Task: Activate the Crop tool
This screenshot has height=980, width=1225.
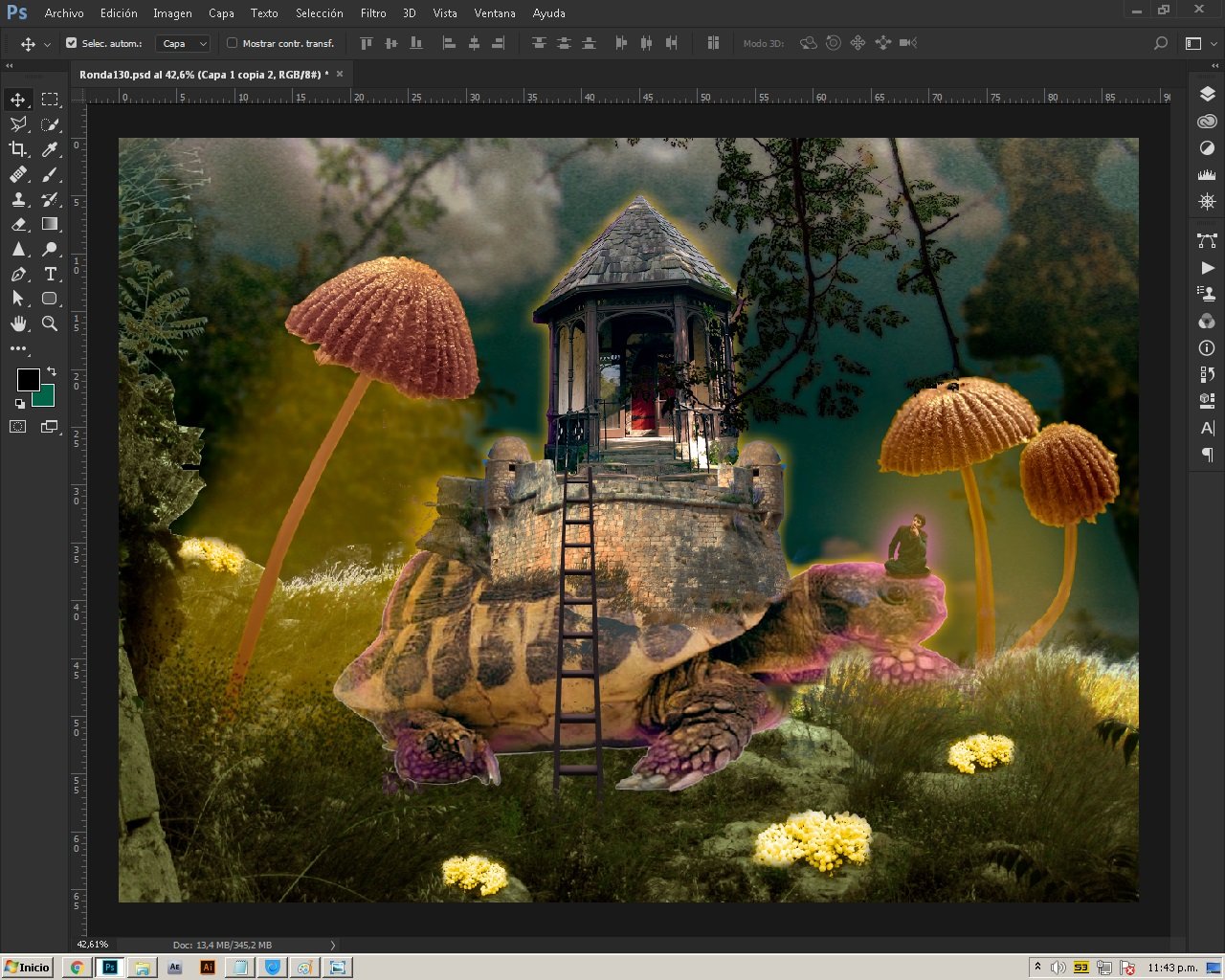Action: (18, 149)
